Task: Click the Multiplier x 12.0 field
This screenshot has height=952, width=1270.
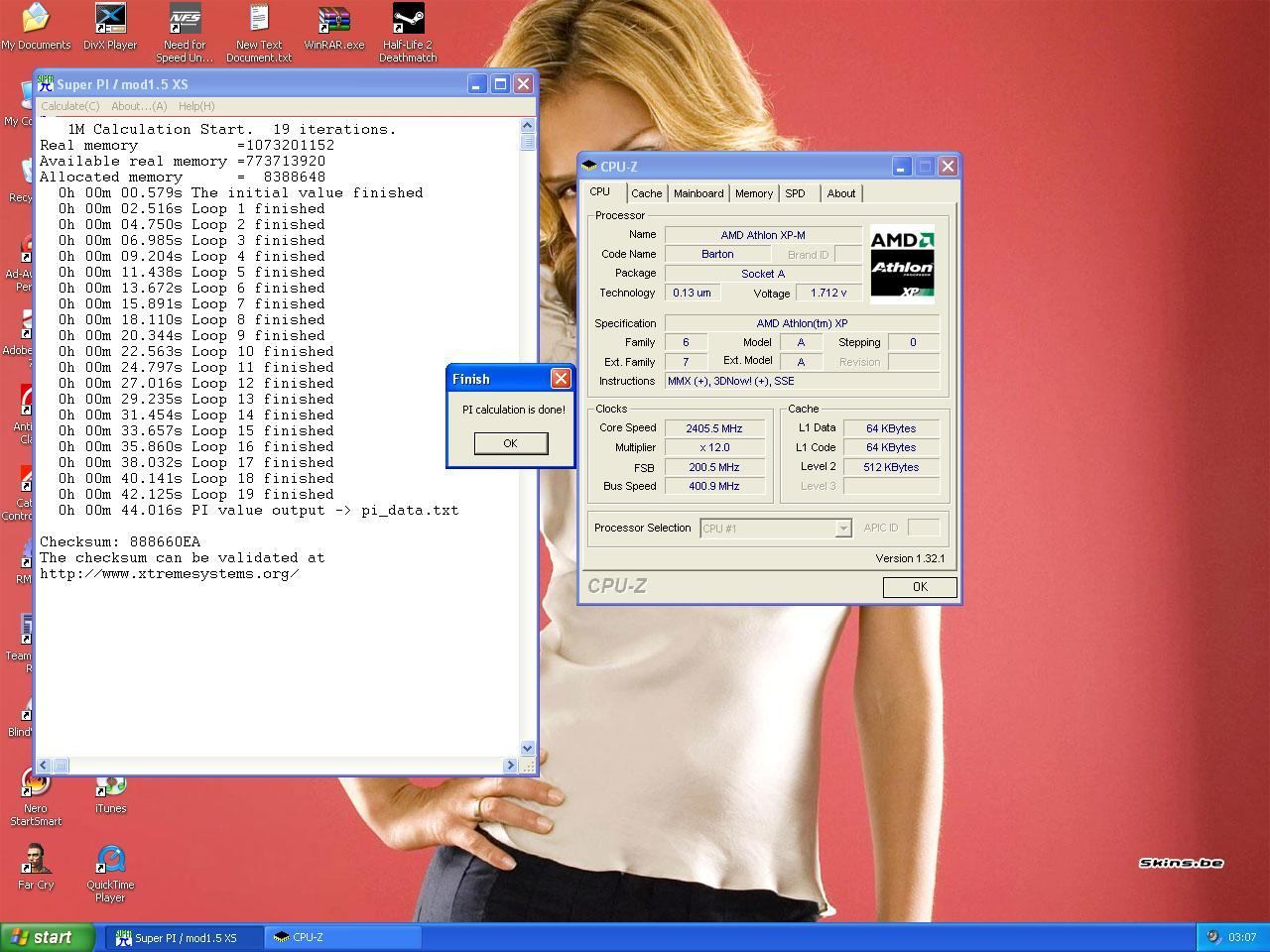Action: (x=714, y=447)
